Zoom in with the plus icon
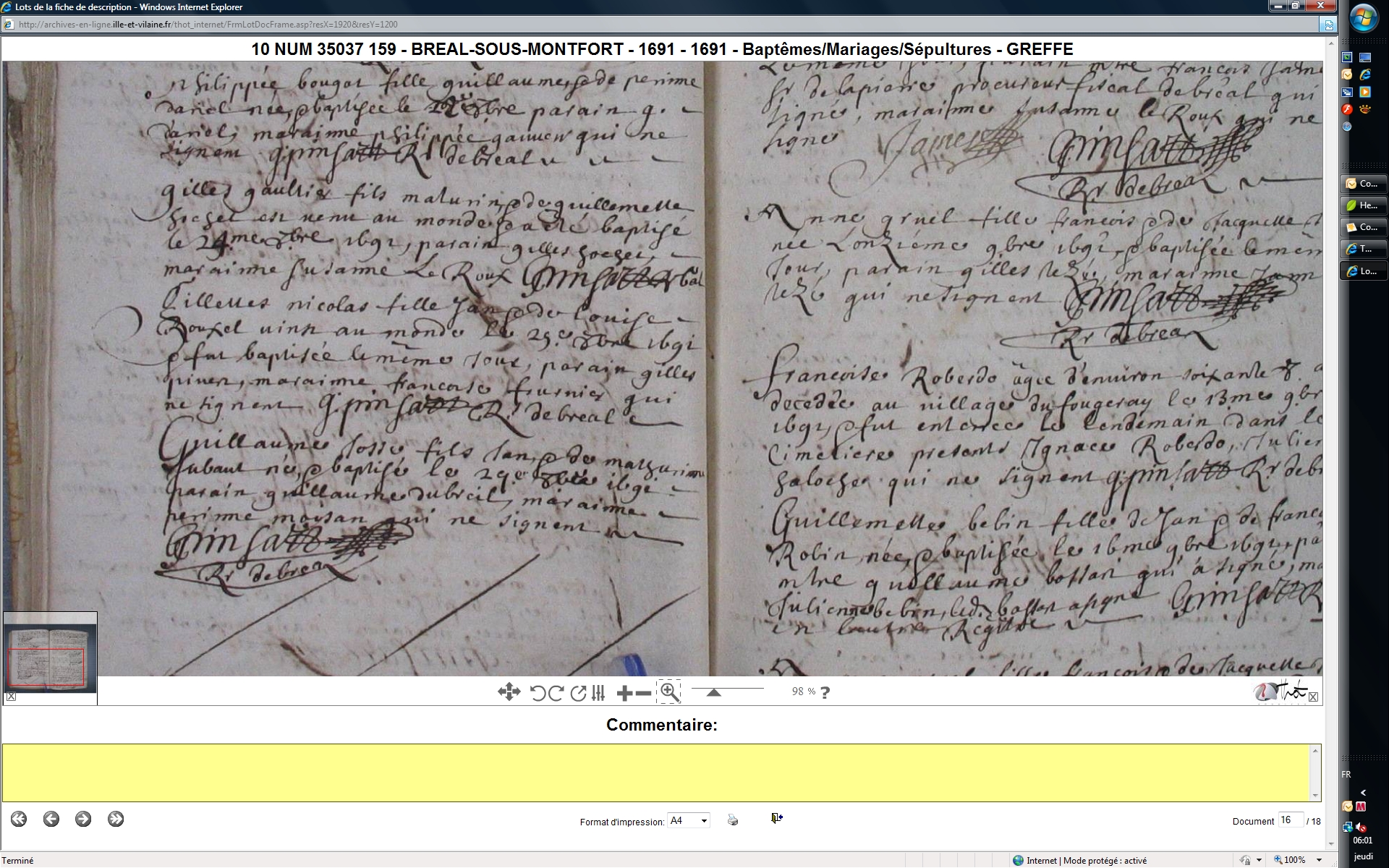 pyautogui.click(x=624, y=693)
